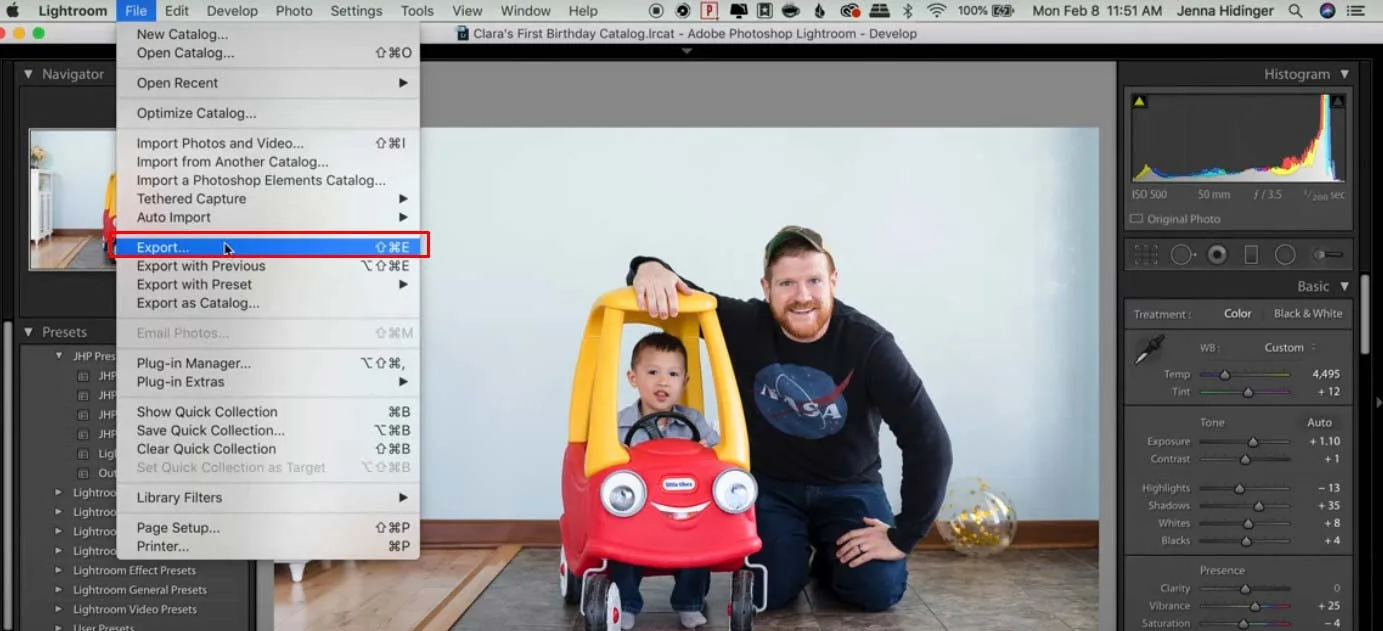This screenshot has height=631, width=1383.
Task: Select the Spot Removal tool
Action: [x=1183, y=255]
